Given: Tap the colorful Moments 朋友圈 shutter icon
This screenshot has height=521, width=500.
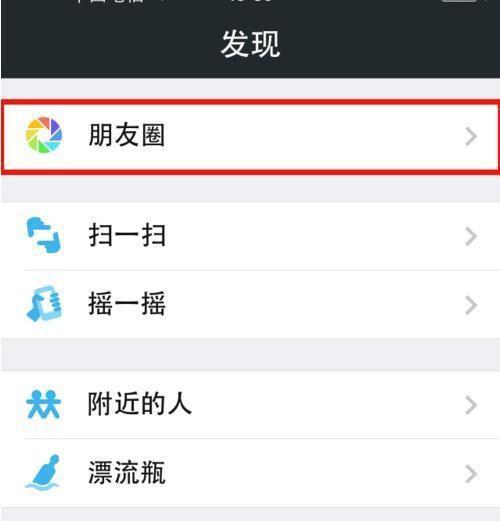Looking at the screenshot, I should pyautogui.click(x=44, y=135).
